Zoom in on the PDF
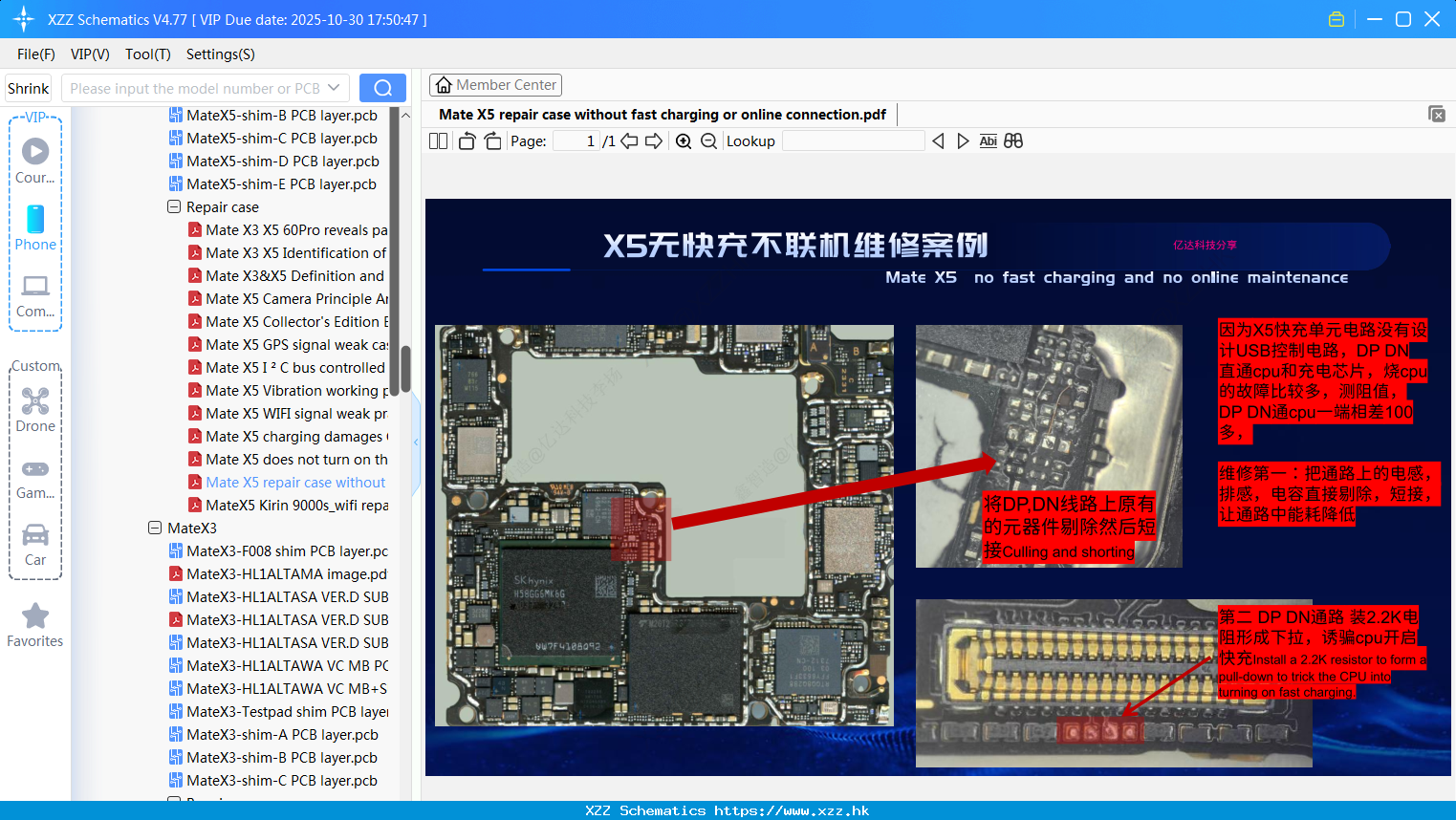This screenshot has height=820, width=1456. point(684,140)
